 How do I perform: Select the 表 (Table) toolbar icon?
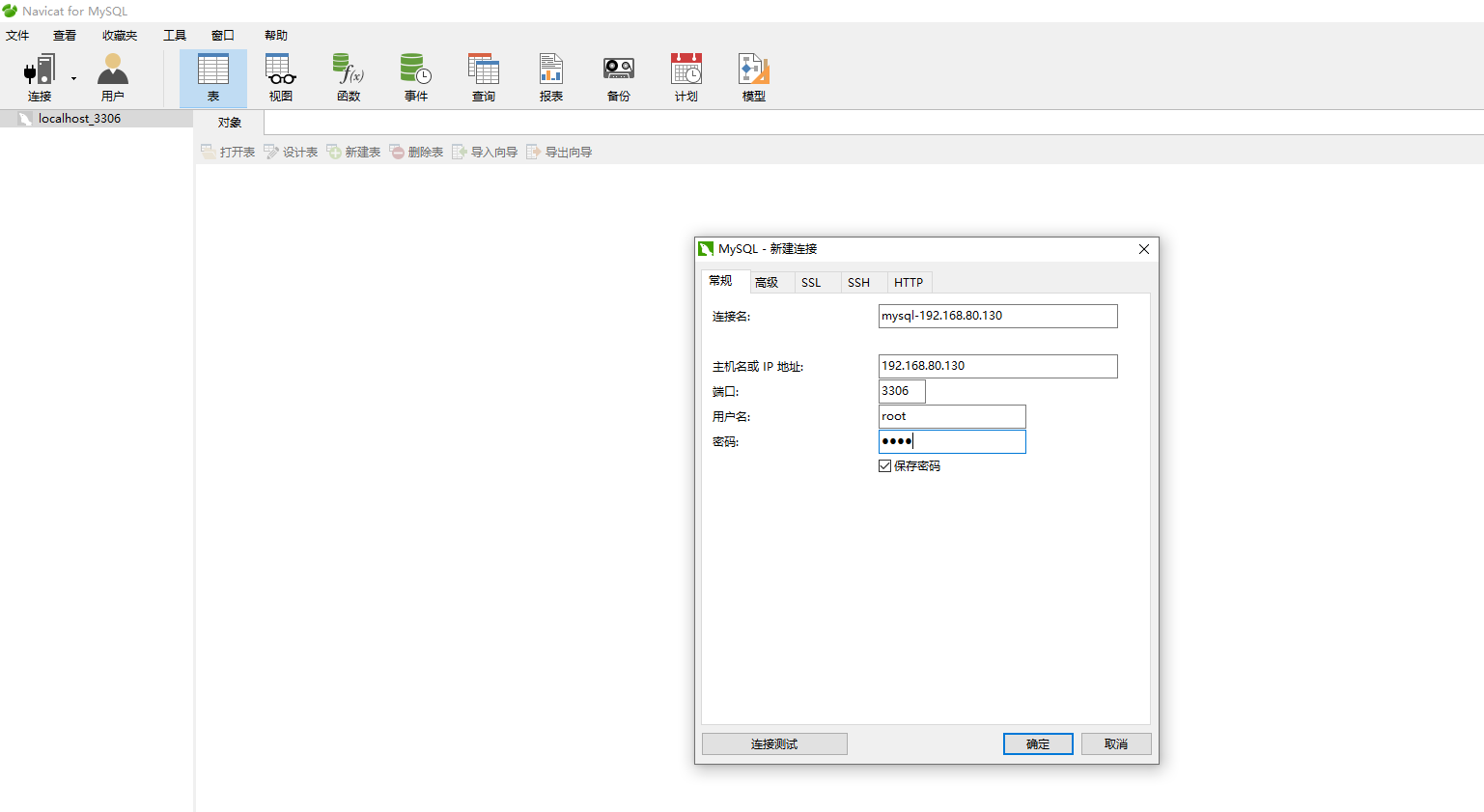(213, 78)
